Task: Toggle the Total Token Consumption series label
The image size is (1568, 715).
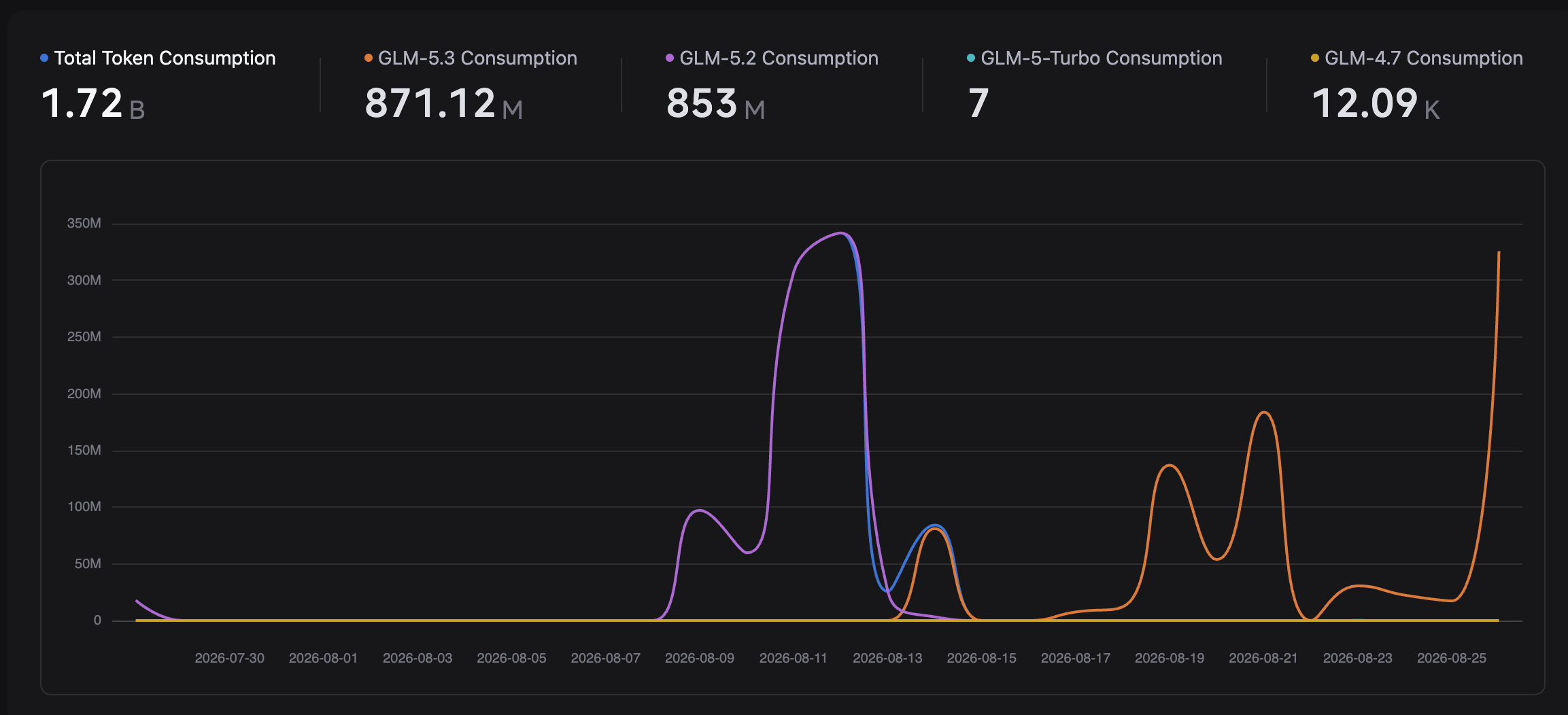Action: pos(165,58)
